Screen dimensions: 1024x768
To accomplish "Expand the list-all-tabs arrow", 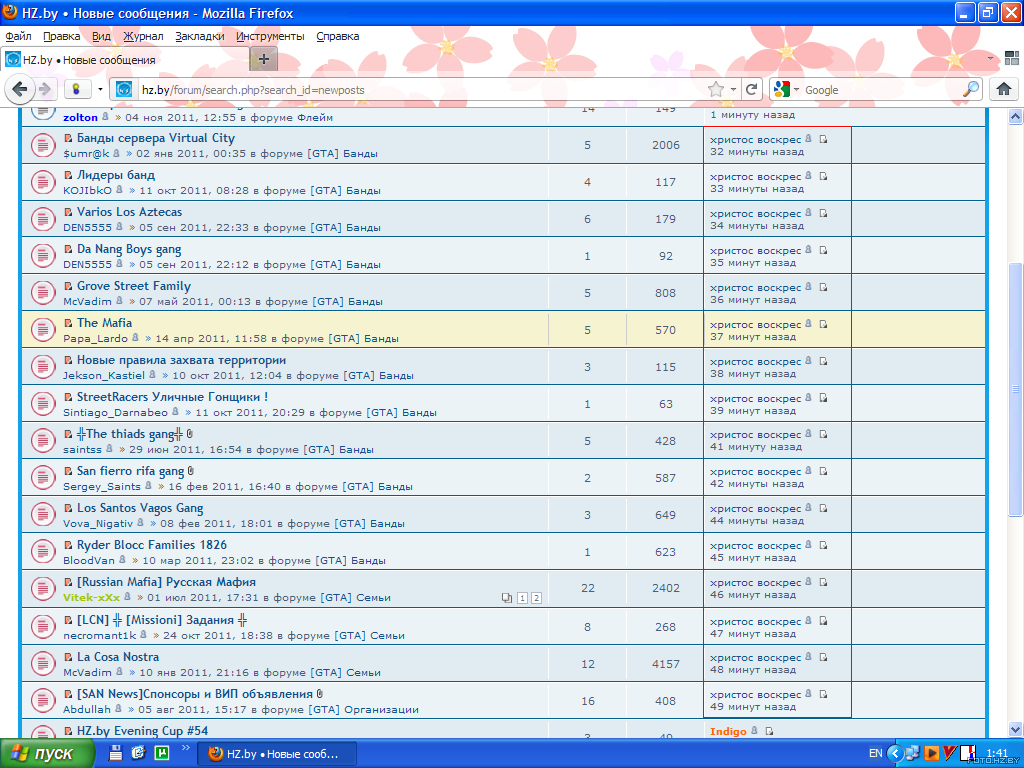I will pyautogui.click(x=990, y=59).
